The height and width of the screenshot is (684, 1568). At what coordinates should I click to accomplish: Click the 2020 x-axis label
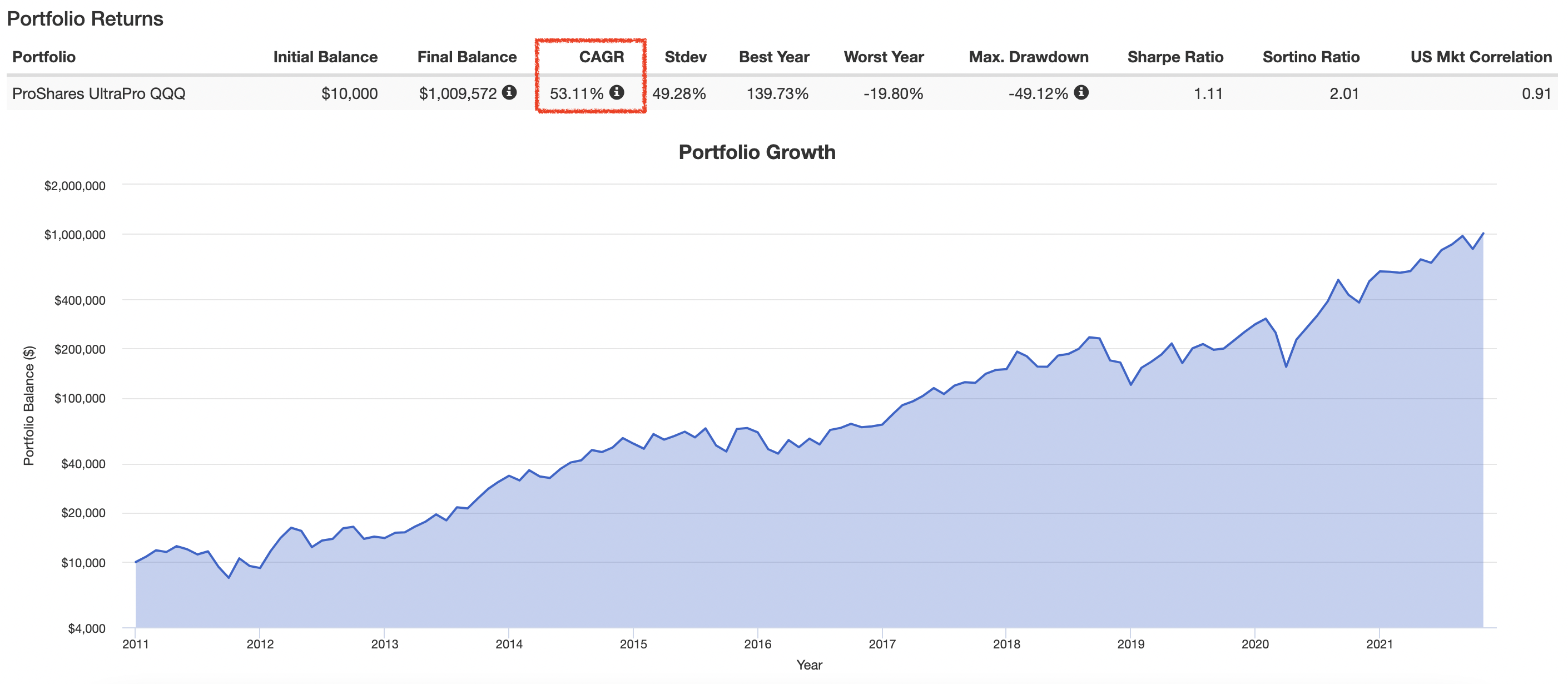[x=1255, y=645]
